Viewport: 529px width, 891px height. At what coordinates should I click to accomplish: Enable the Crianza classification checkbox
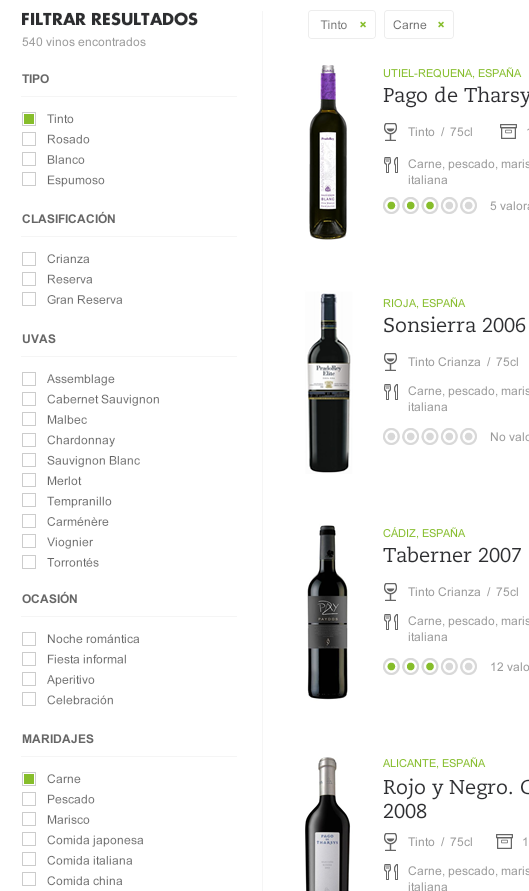tap(29, 259)
